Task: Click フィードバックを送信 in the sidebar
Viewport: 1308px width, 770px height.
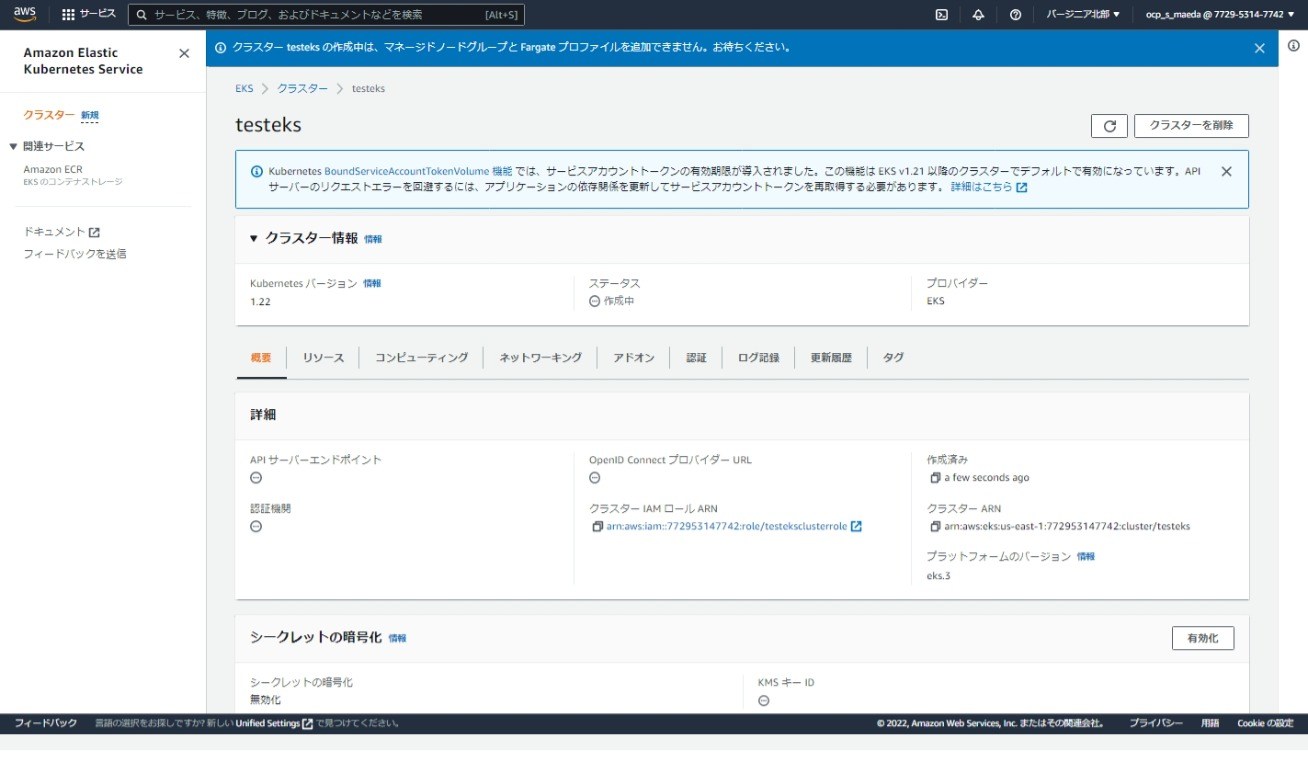Action: 75,254
